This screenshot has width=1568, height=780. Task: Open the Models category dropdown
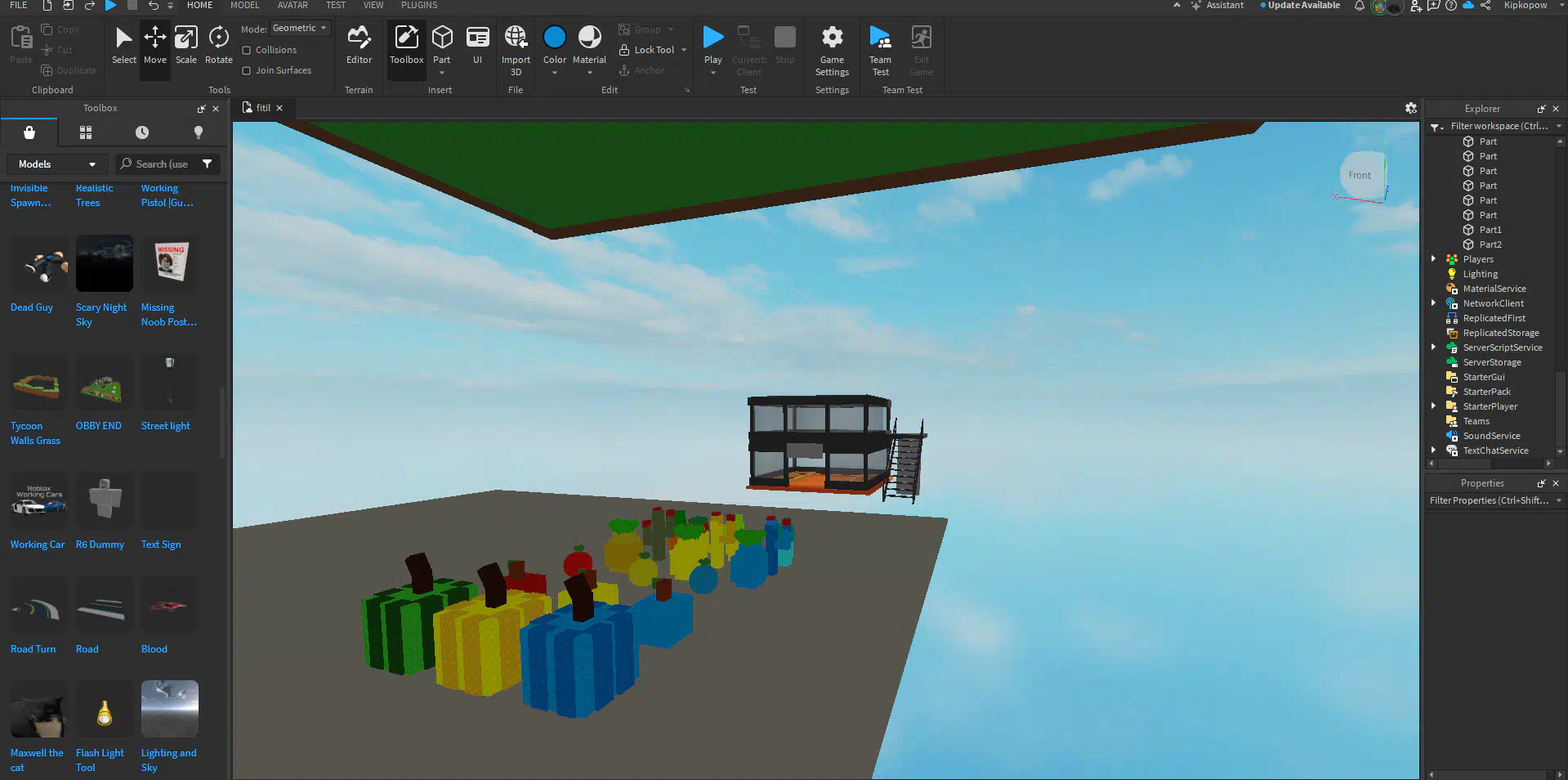tap(56, 164)
